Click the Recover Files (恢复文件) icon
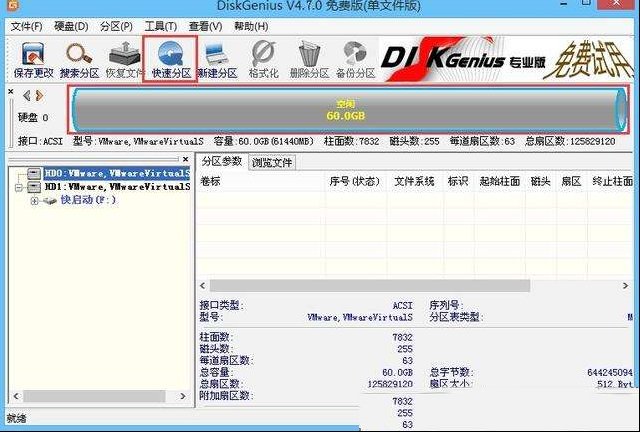640x432 pixels. coord(124,60)
